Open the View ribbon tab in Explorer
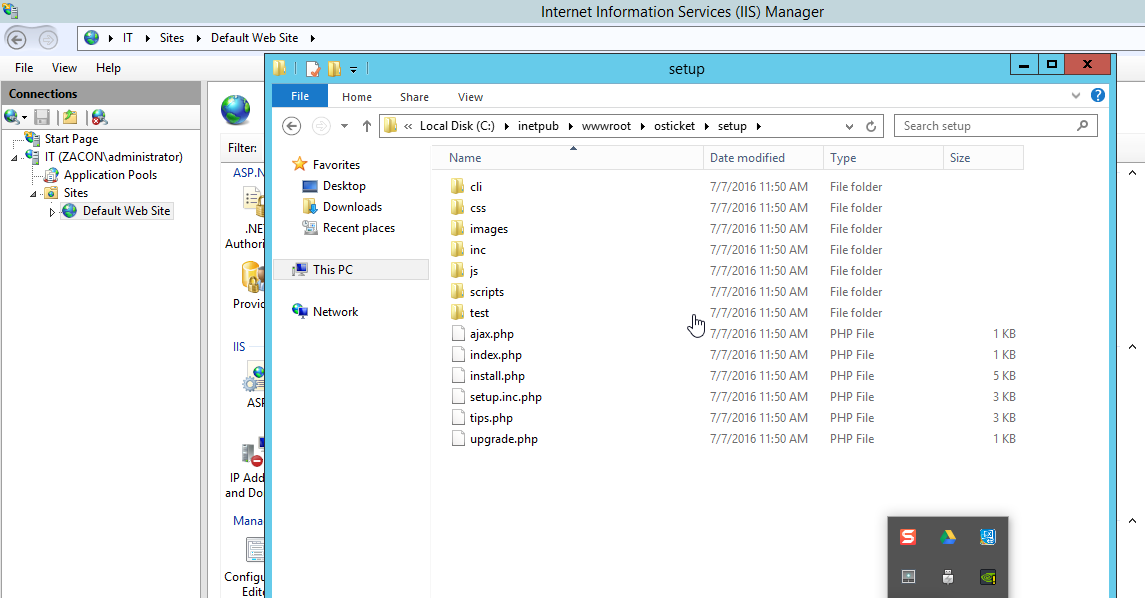This screenshot has height=598, width=1145. pyautogui.click(x=470, y=97)
